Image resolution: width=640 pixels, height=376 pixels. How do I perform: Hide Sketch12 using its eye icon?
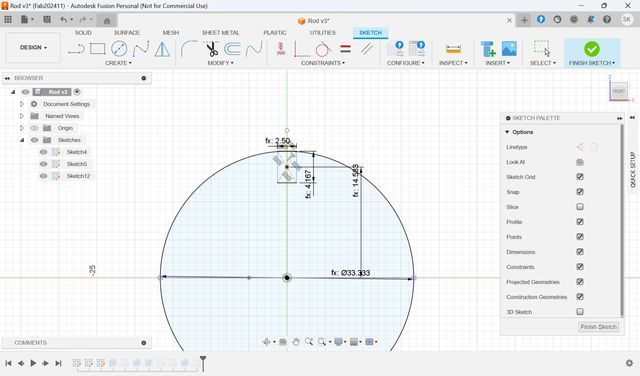(43, 176)
